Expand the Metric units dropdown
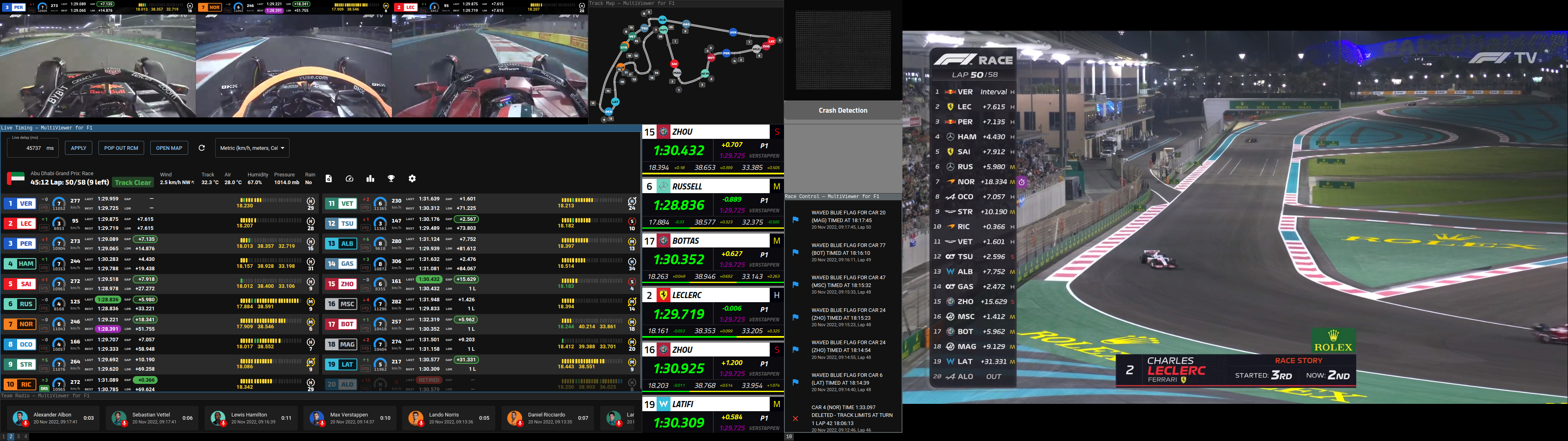This screenshot has height=441, width=1568. [x=252, y=148]
